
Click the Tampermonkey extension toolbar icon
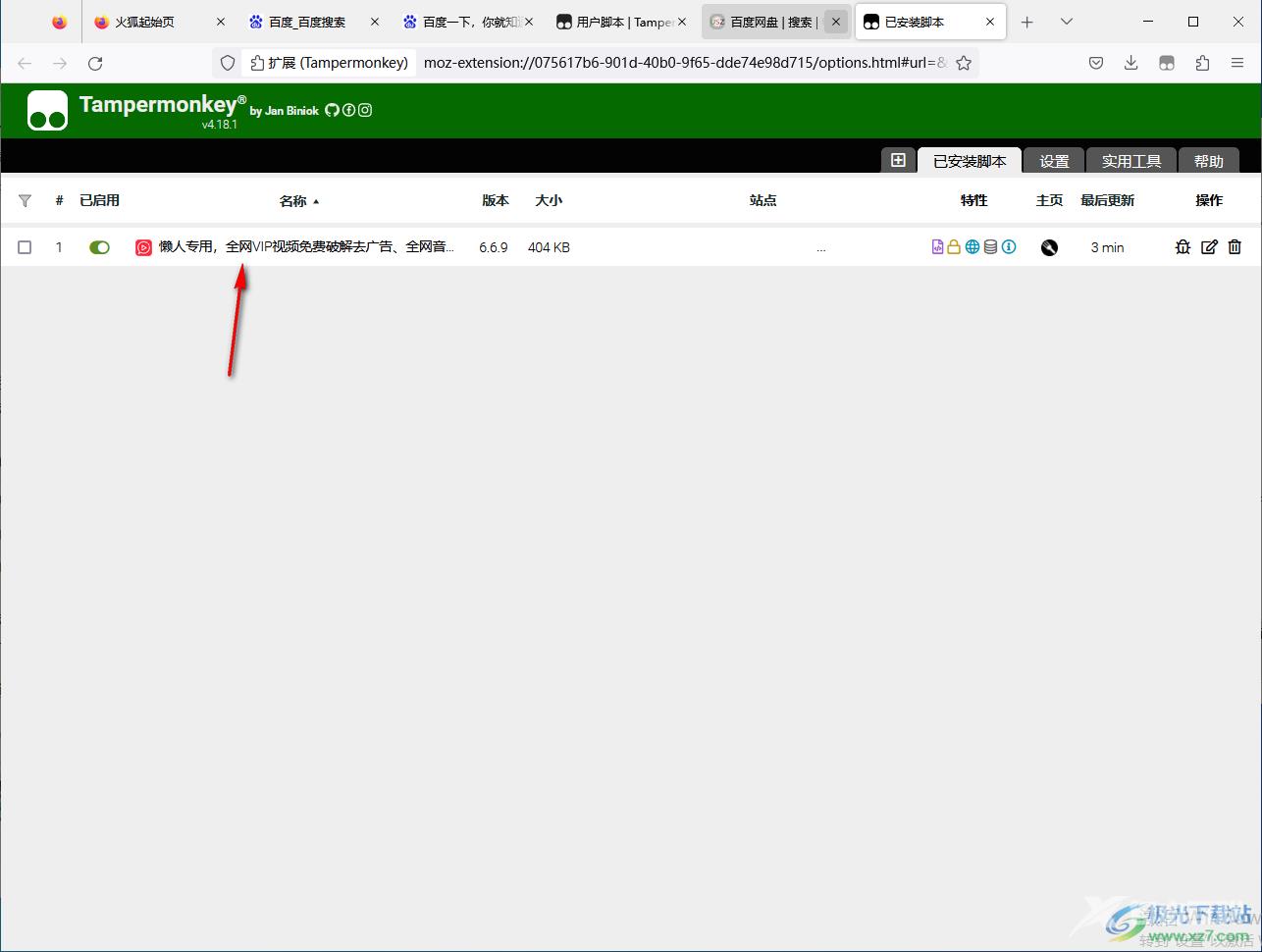click(x=1167, y=63)
